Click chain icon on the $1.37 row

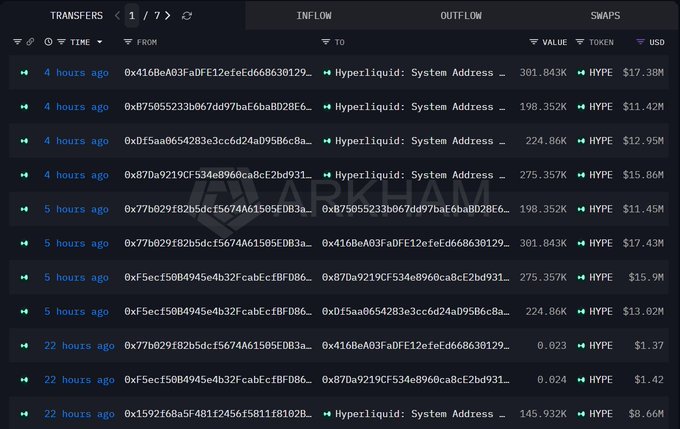[x=24, y=346]
